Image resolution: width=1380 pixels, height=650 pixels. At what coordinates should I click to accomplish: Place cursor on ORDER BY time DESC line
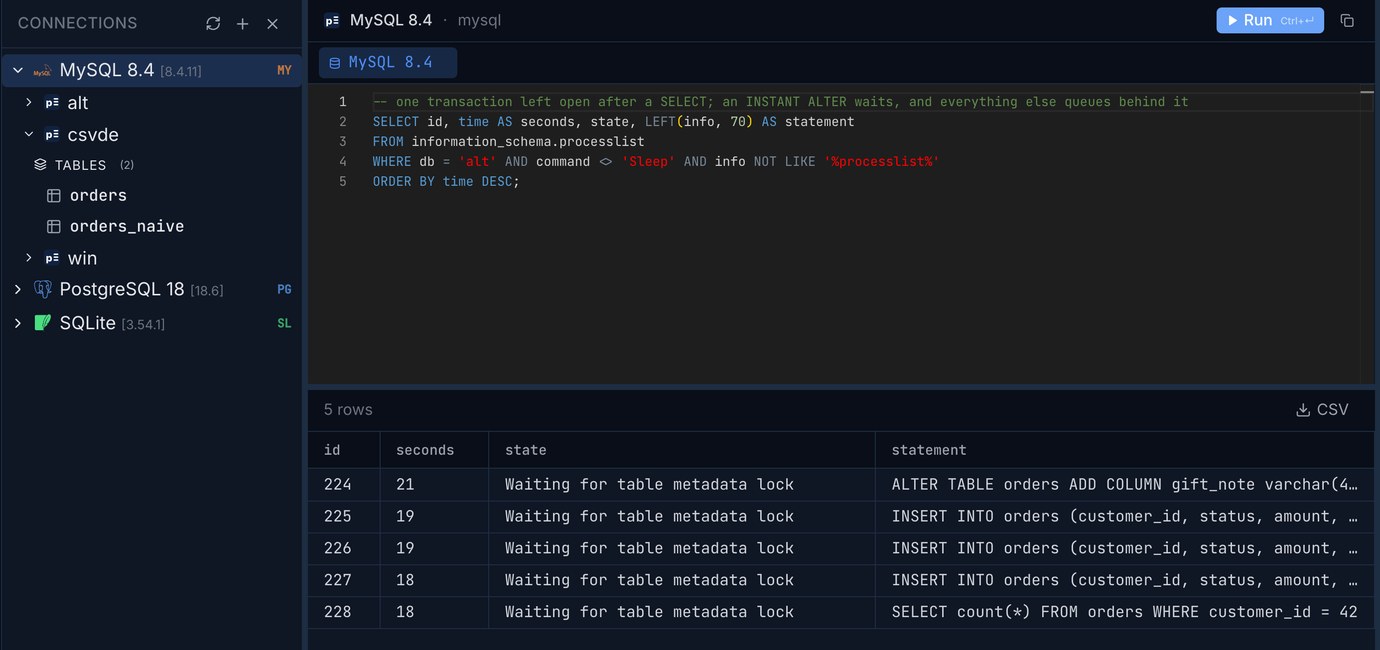click(446, 181)
